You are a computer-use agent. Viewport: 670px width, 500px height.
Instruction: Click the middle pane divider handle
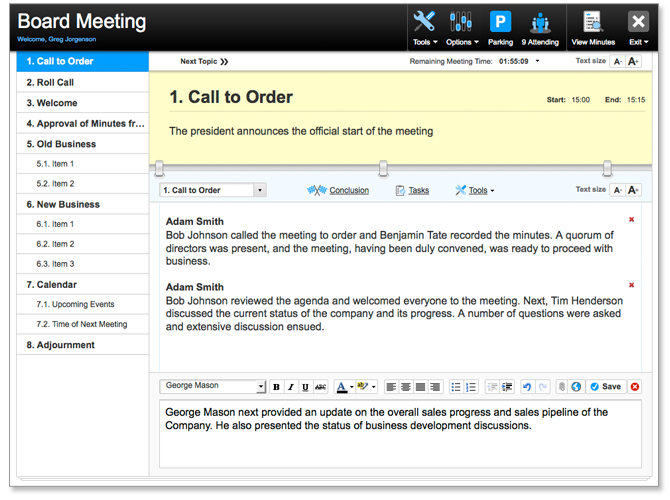[383, 169]
